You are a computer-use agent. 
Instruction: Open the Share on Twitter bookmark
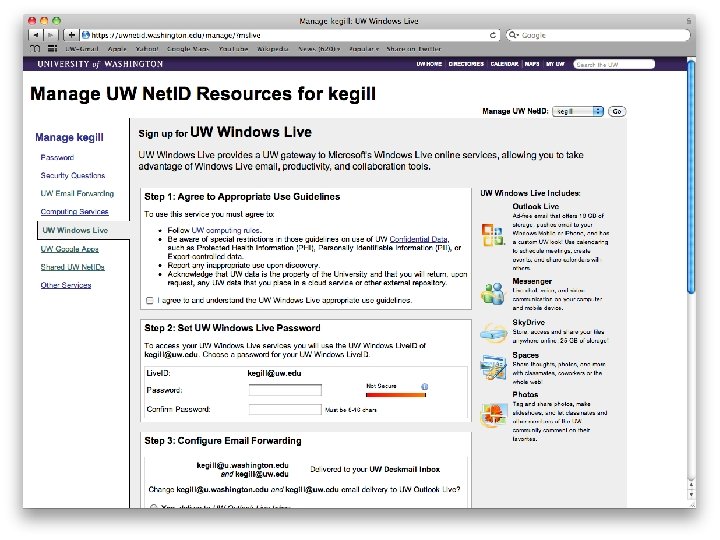[414, 49]
